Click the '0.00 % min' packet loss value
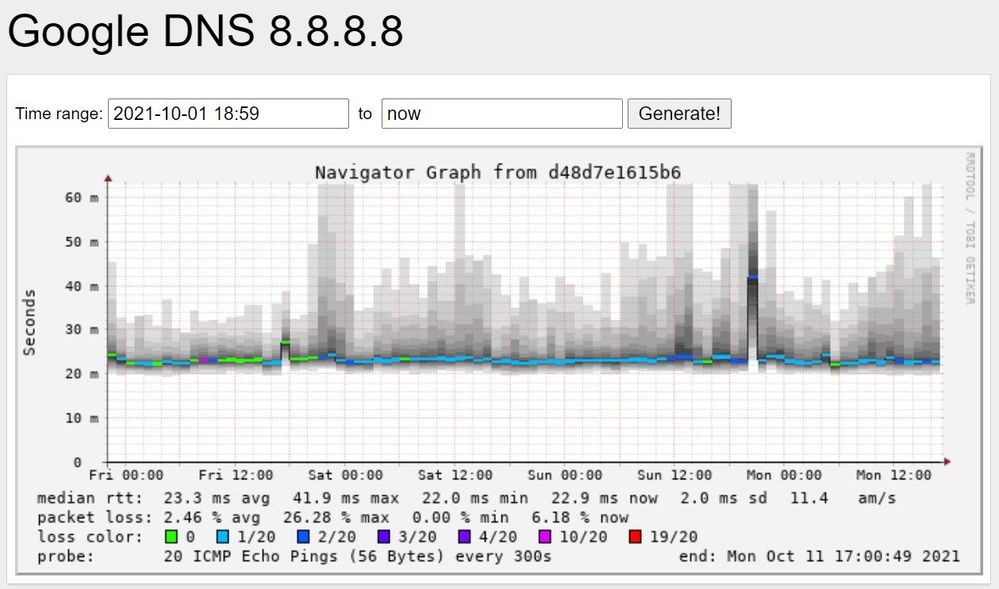 [x=460, y=518]
